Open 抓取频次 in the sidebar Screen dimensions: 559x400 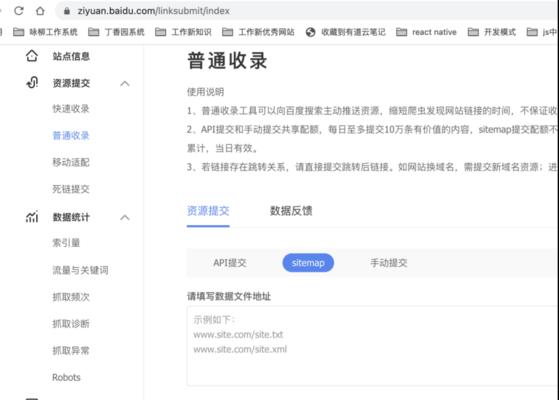pos(71,297)
